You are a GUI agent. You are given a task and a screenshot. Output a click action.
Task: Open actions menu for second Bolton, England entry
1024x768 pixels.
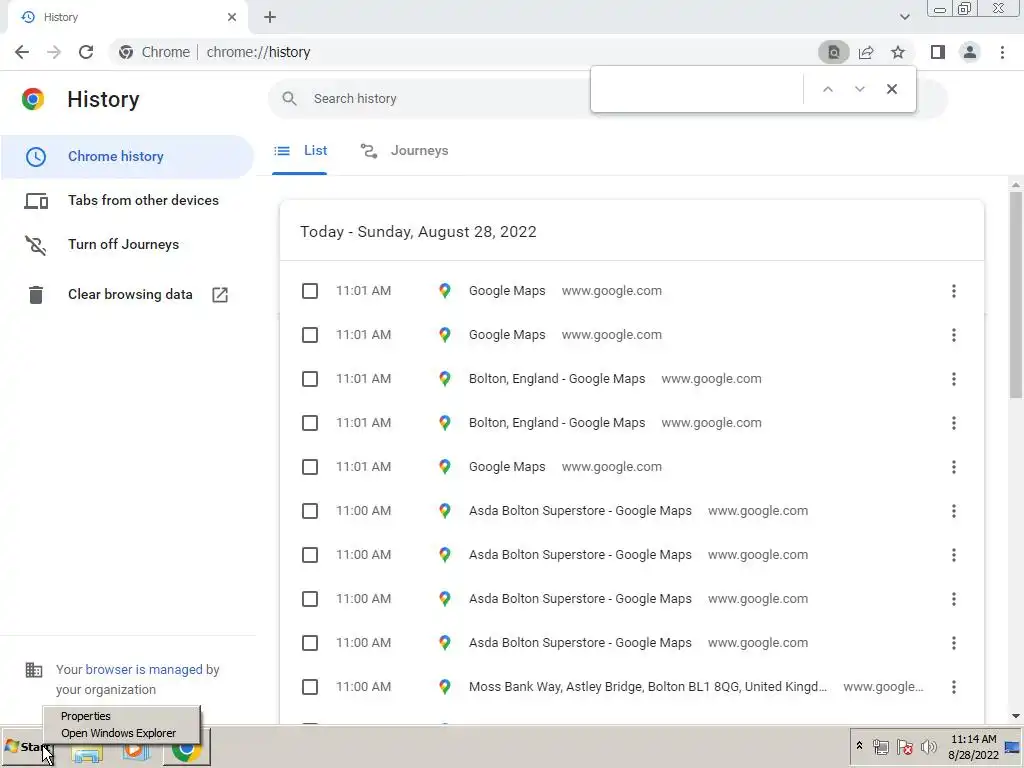953,423
